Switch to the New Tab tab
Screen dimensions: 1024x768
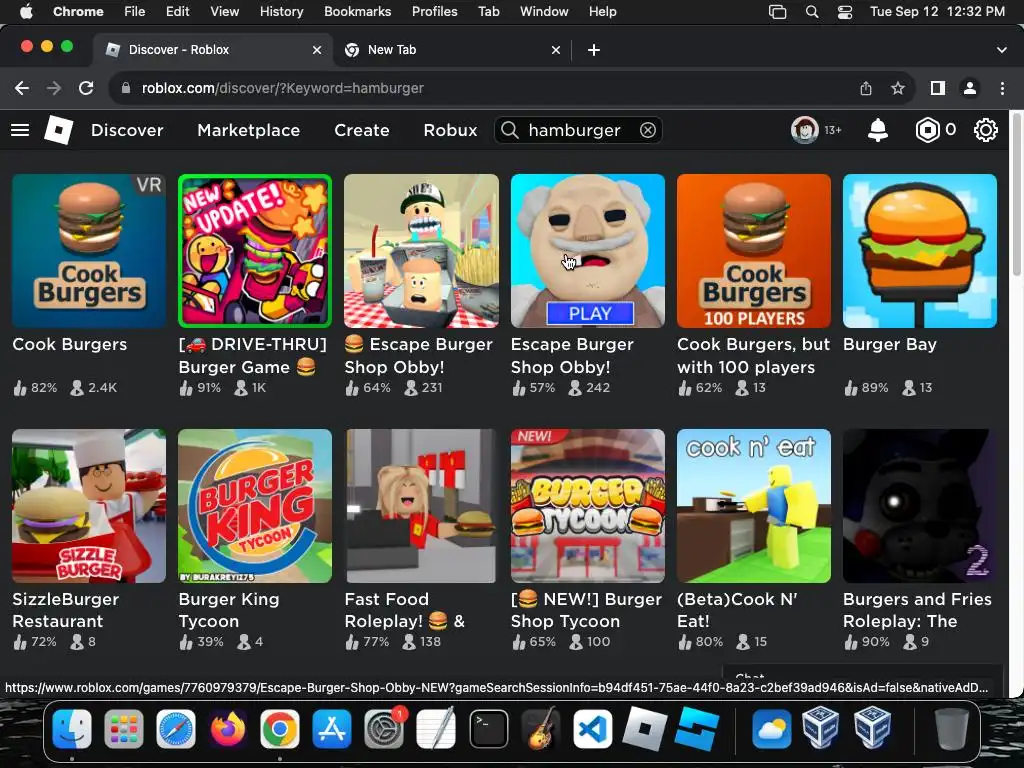click(x=453, y=50)
